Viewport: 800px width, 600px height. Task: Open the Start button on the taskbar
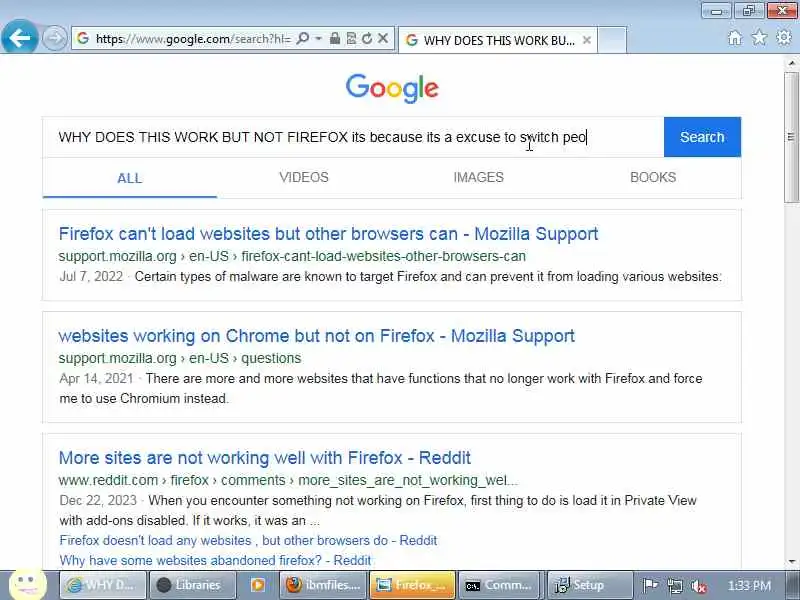click(x=28, y=584)
